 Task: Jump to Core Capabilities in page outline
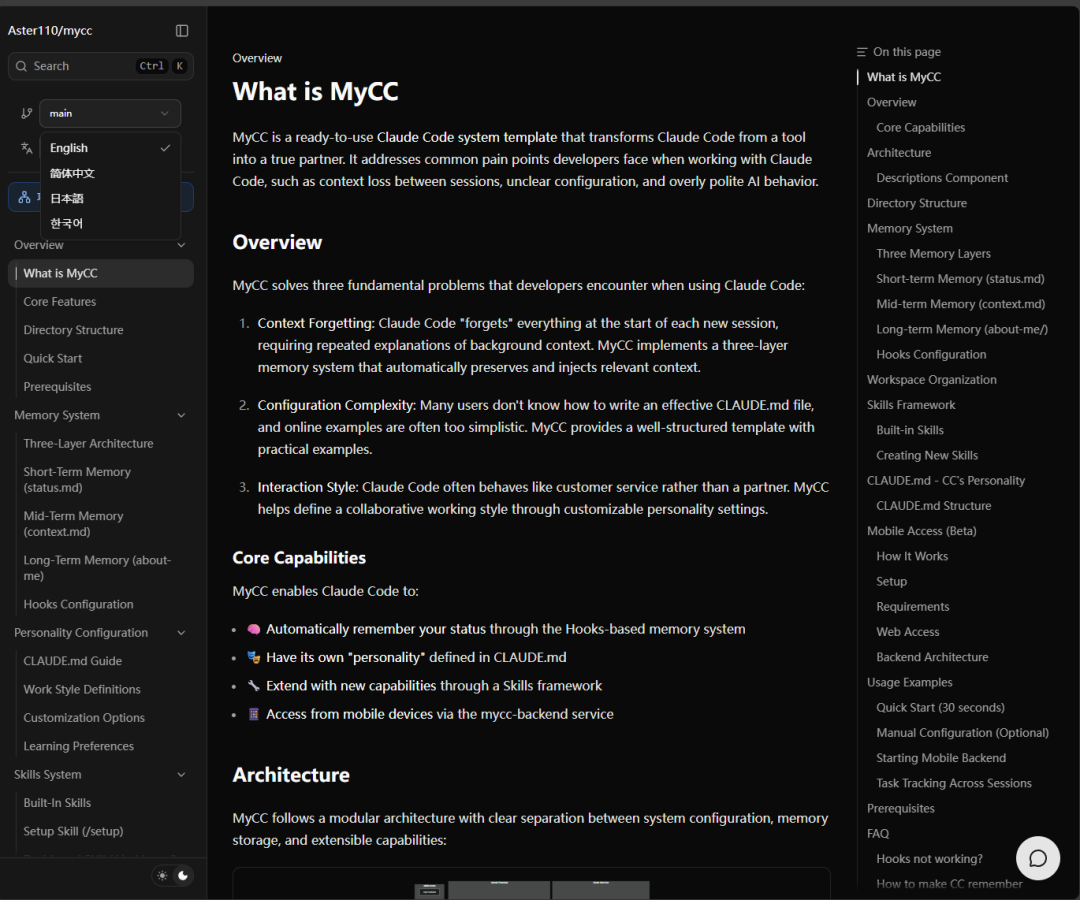tap(920, 127)
